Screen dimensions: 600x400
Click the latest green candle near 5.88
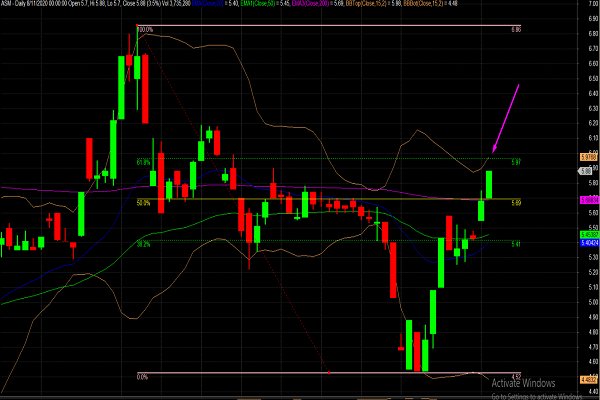[489, 184]
